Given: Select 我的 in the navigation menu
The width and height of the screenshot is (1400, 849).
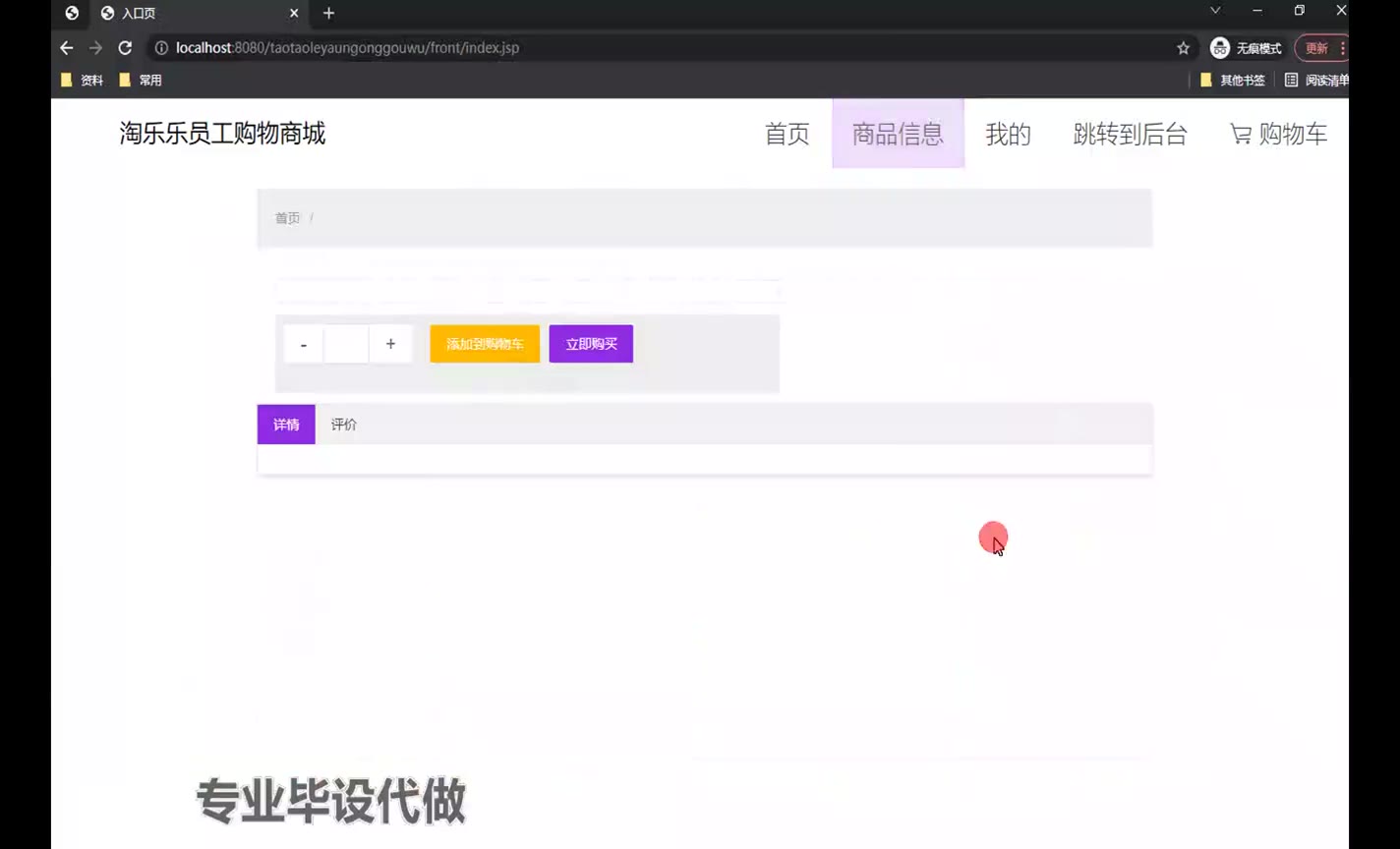Looking at the screenshot, I should pyautogui.click(x=1008, y=135).
